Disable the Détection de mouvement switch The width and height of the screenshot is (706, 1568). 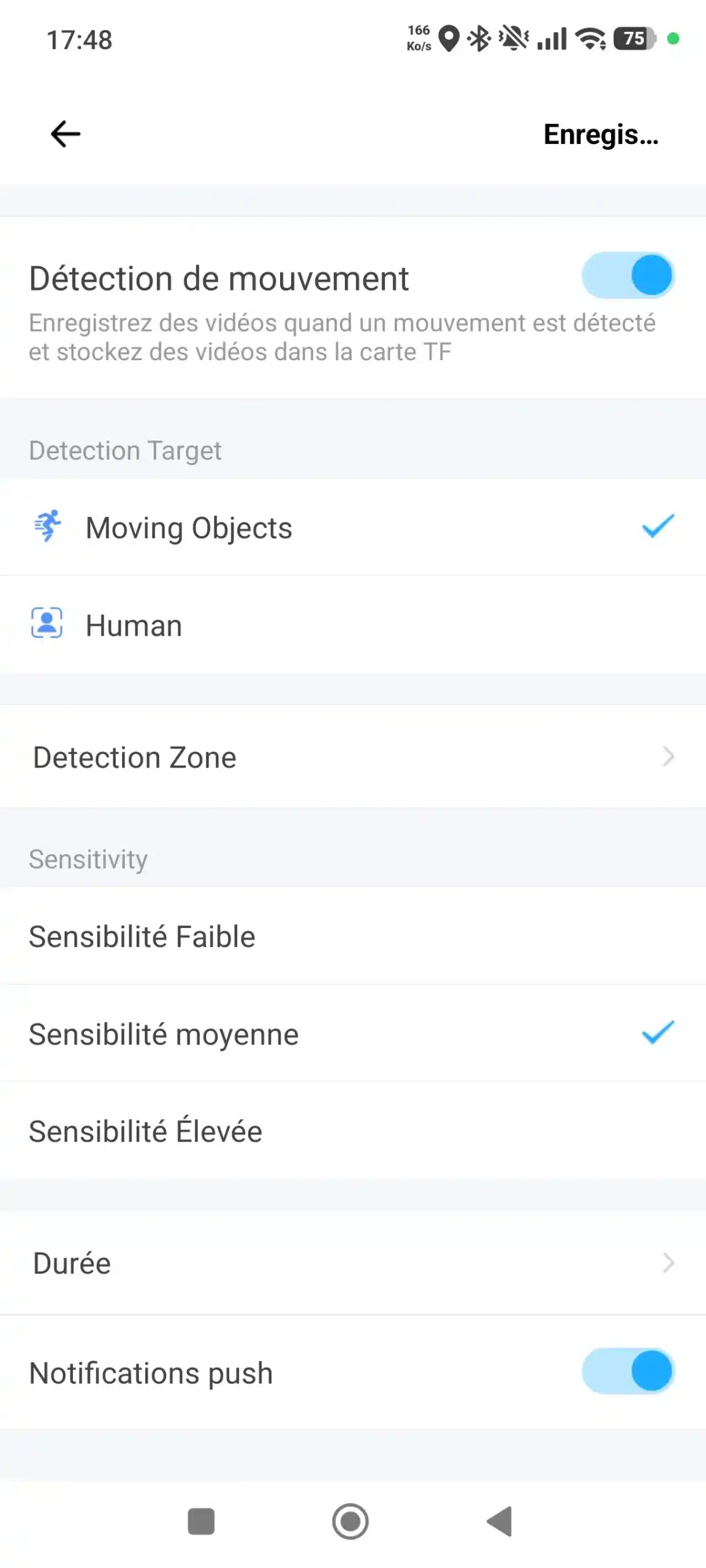tap(628, 276)
